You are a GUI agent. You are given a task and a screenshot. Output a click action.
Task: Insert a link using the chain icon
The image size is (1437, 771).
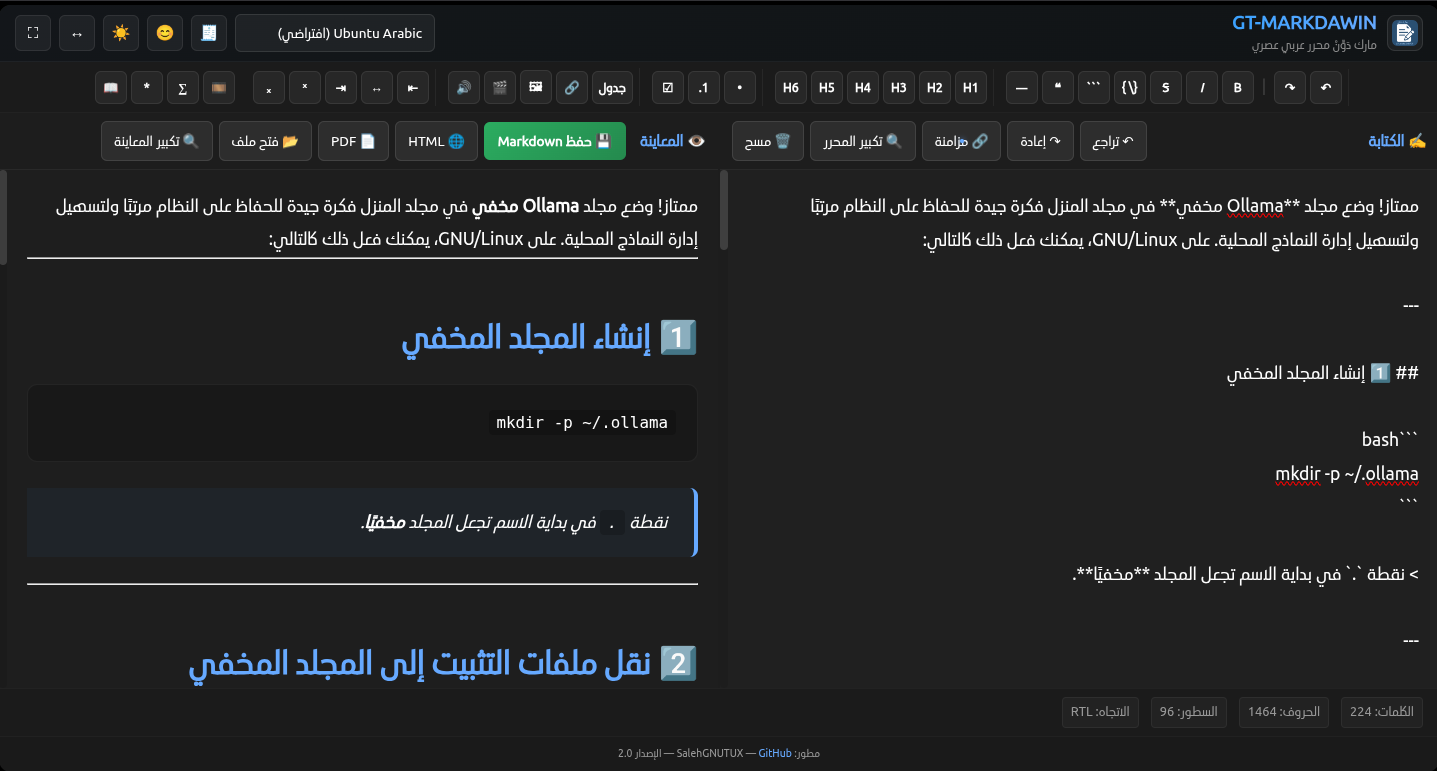pyautogui.click(x=571, y=88)
